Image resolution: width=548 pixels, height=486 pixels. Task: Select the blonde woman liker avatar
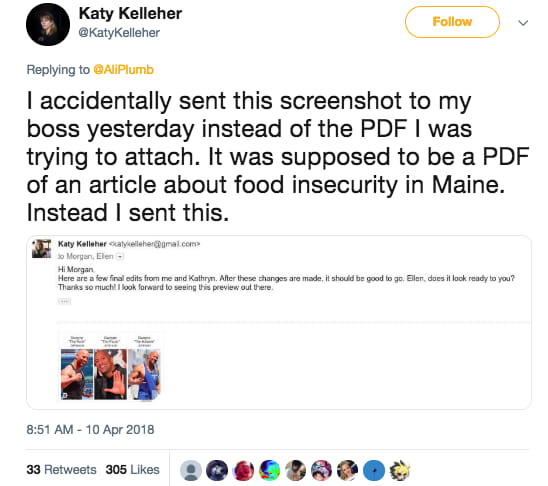[348, 470]
